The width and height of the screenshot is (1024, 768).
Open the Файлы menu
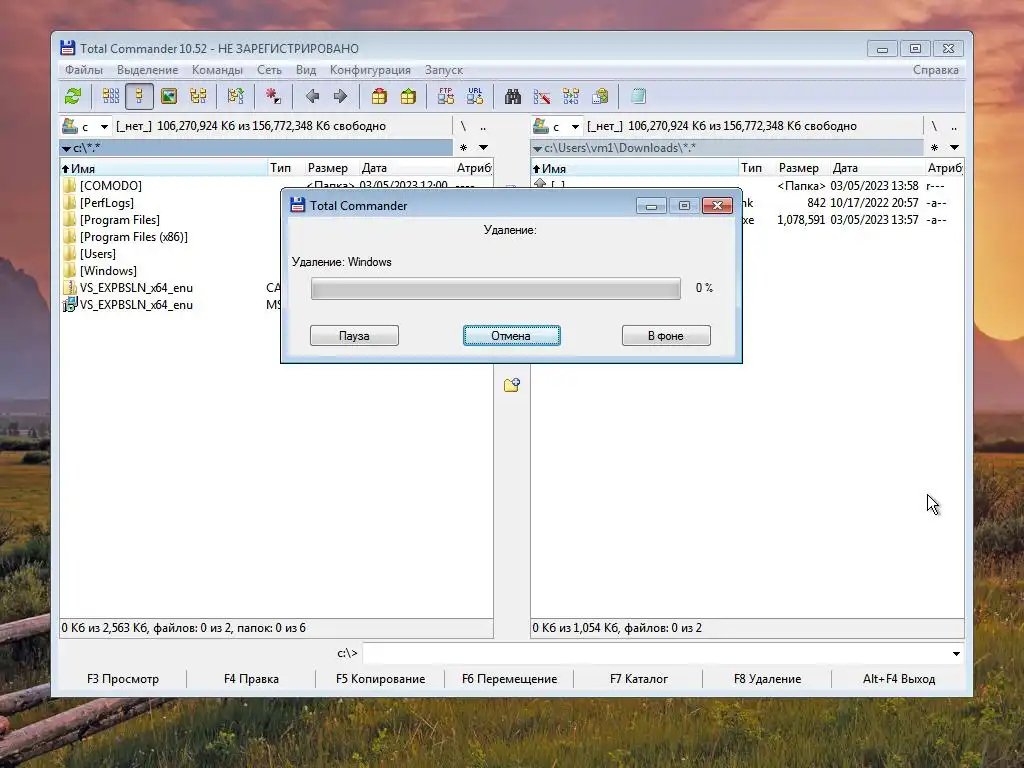[84, 70]
